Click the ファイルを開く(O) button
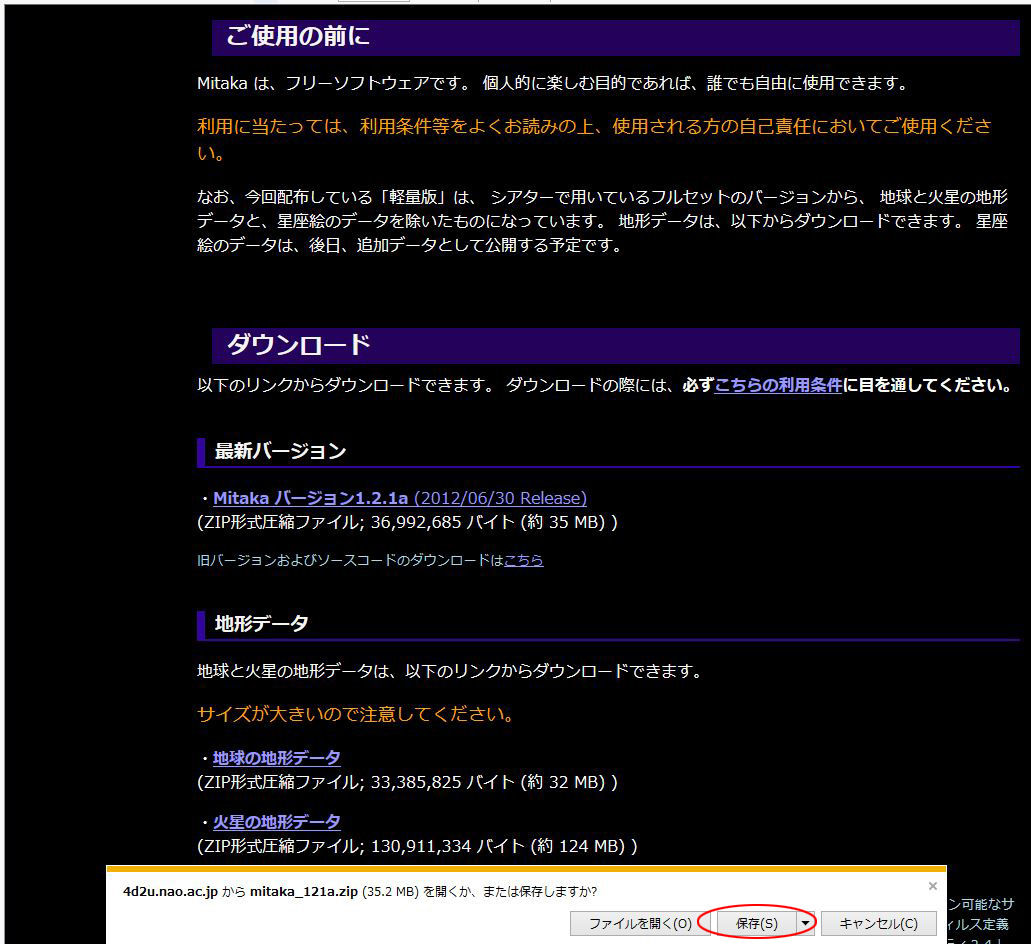The image size is (1031, 944). pos(640,924)
